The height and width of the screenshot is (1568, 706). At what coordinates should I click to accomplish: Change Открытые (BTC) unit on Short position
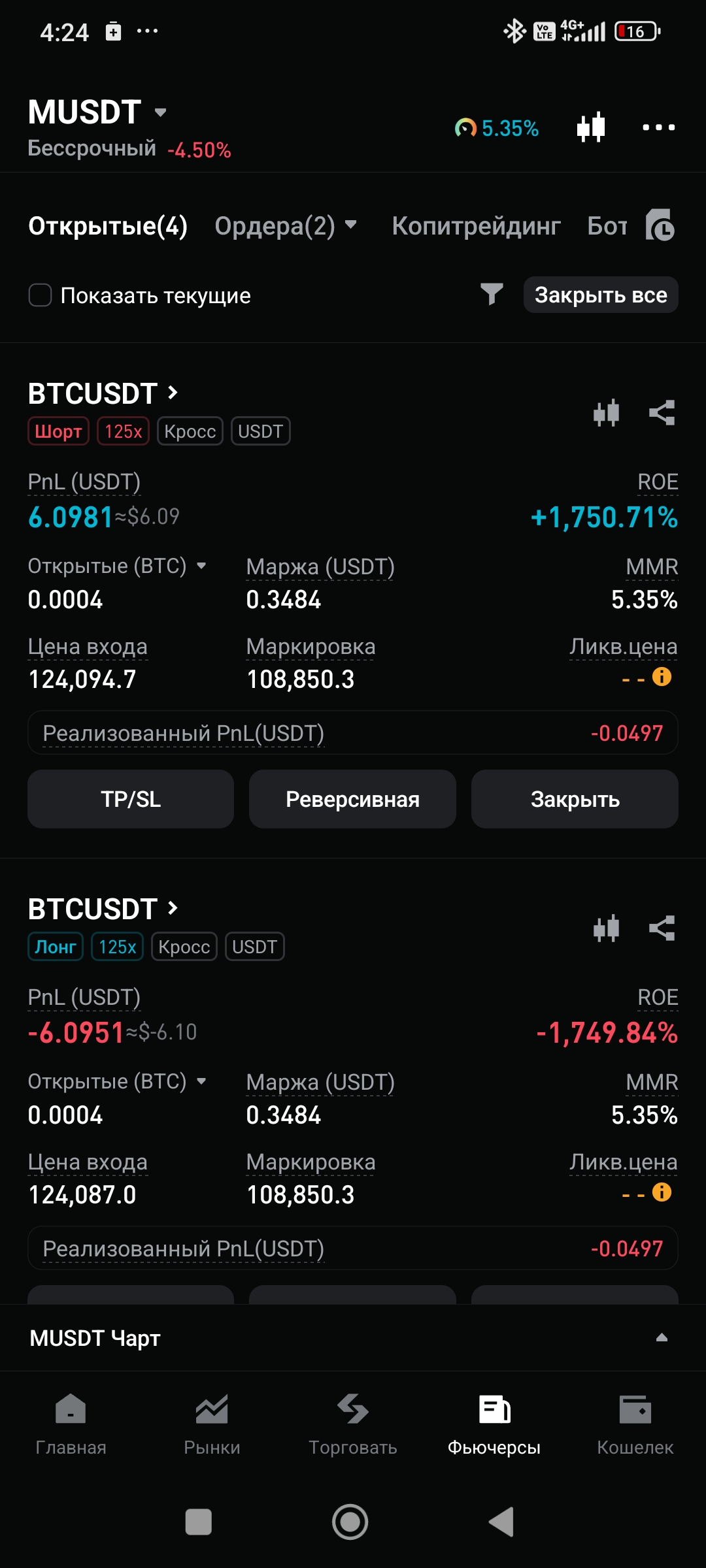[201, 566]
